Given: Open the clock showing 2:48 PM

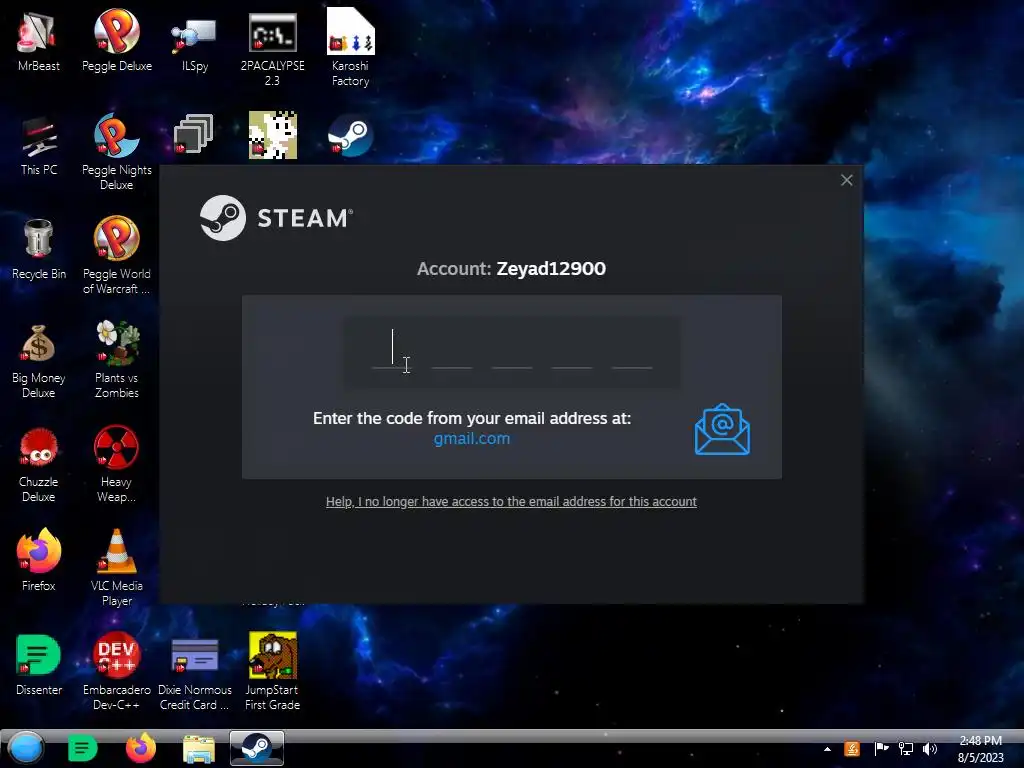Looking at the screenshot, I should pyautogui.click(x=980, y=749).
